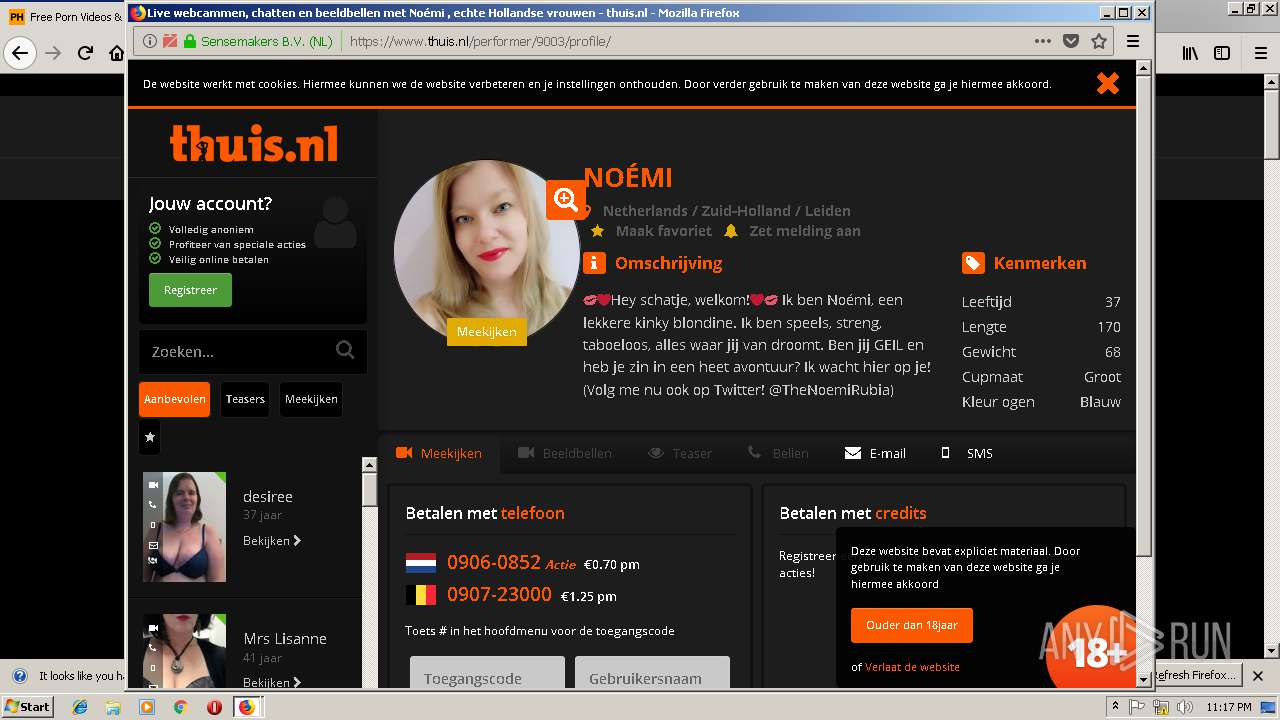This screenshot has width=1280, height=720.
Task: Bookmark this page with the star icon
Action: click(1099, 41)
